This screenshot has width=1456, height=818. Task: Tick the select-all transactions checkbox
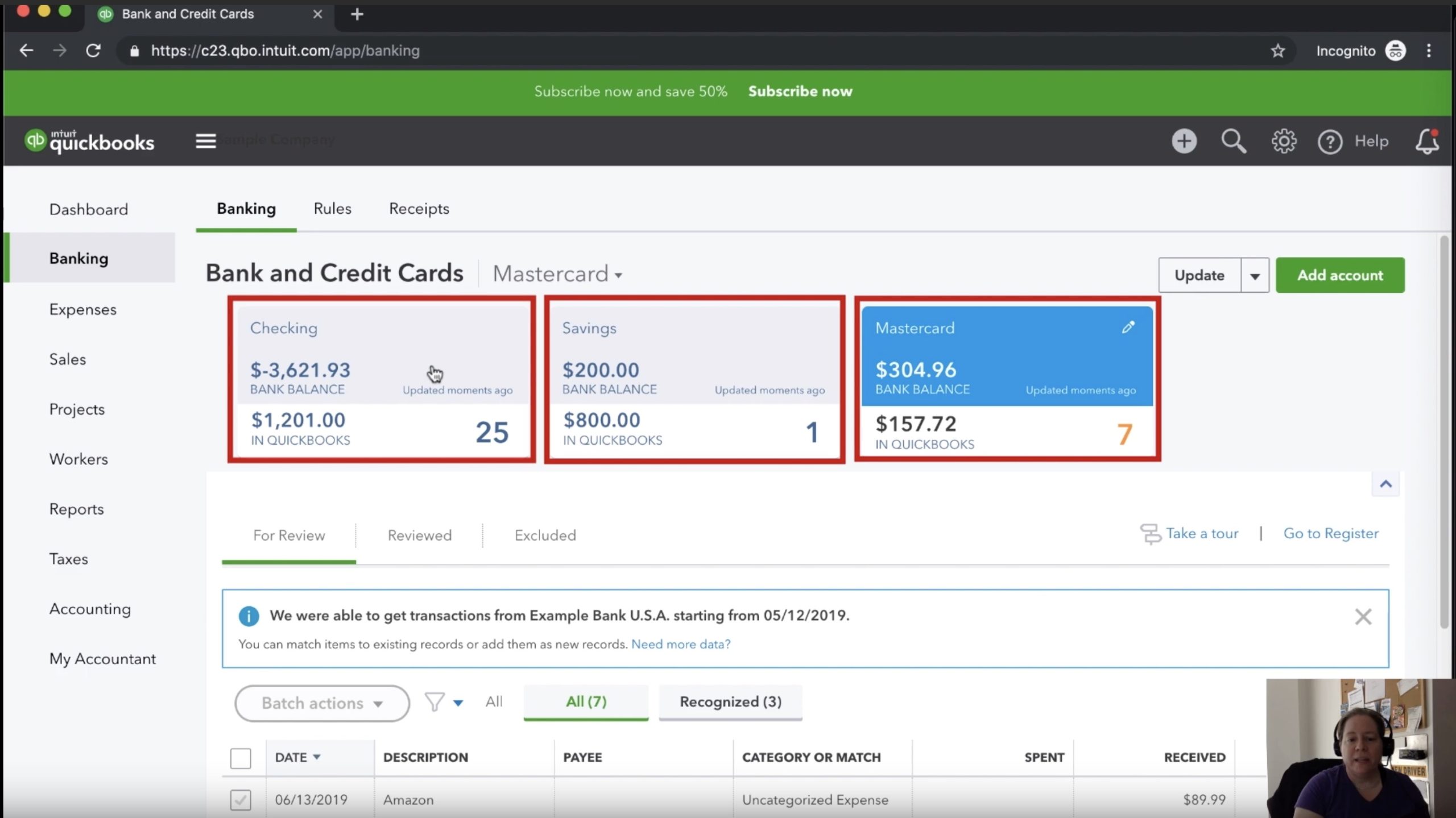coord(241,758)
